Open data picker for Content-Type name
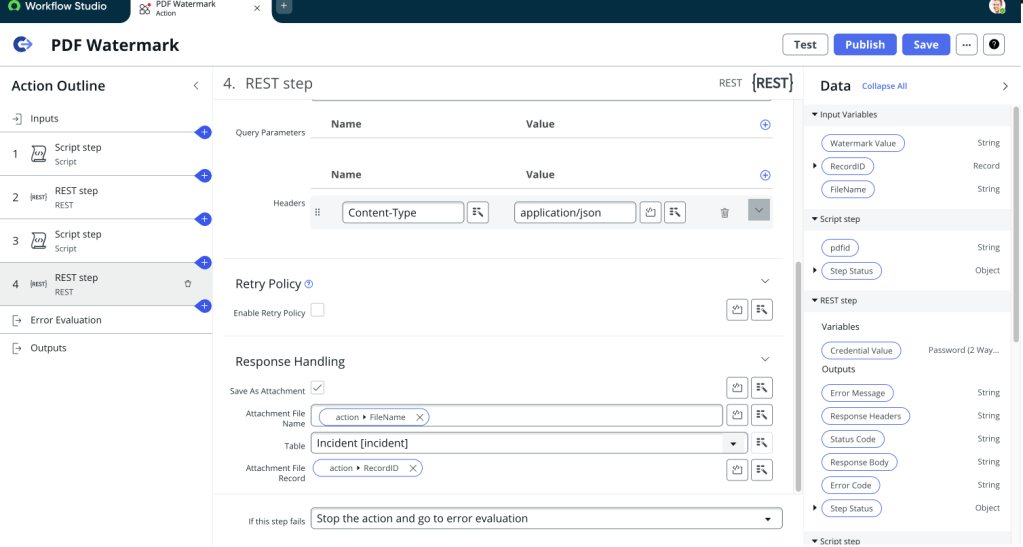The width and height of the screenshot is (1023, 547). point(478,212)
